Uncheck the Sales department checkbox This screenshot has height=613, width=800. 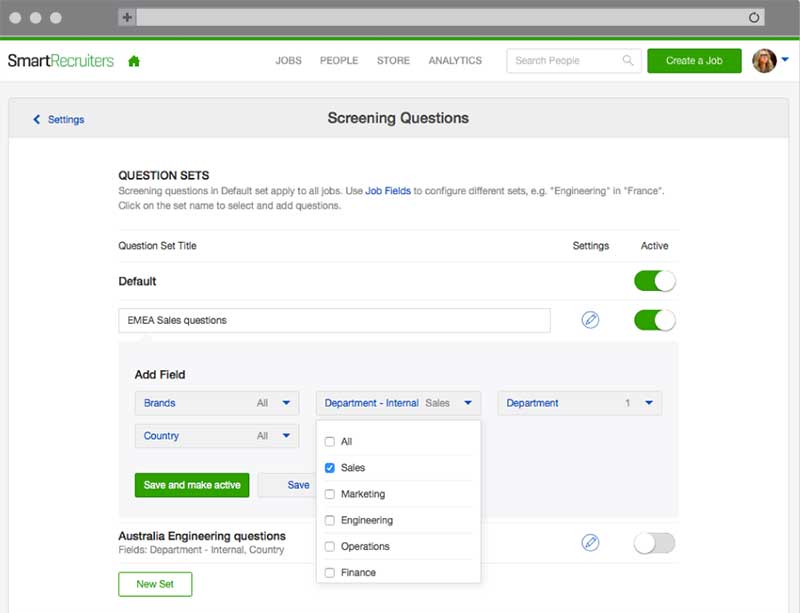(330, 468)
